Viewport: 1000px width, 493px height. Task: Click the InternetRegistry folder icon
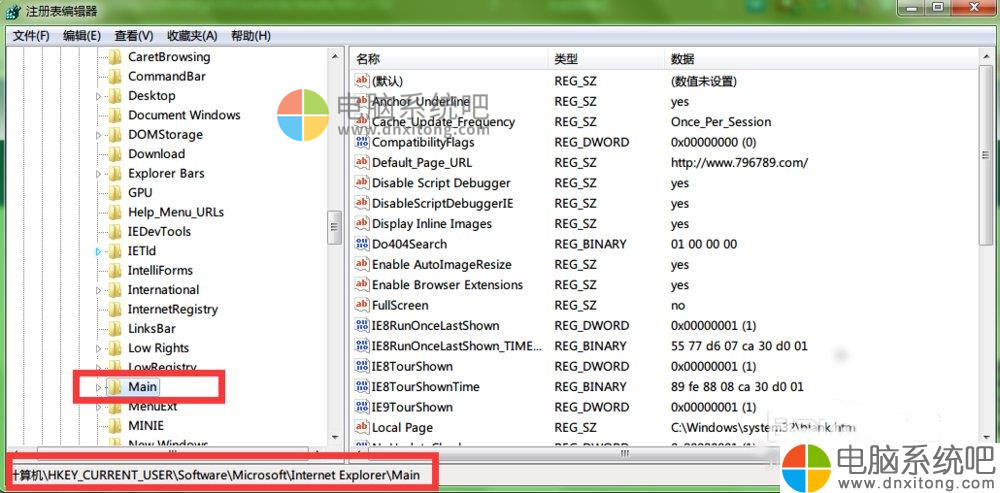click(x=115, y=309)
